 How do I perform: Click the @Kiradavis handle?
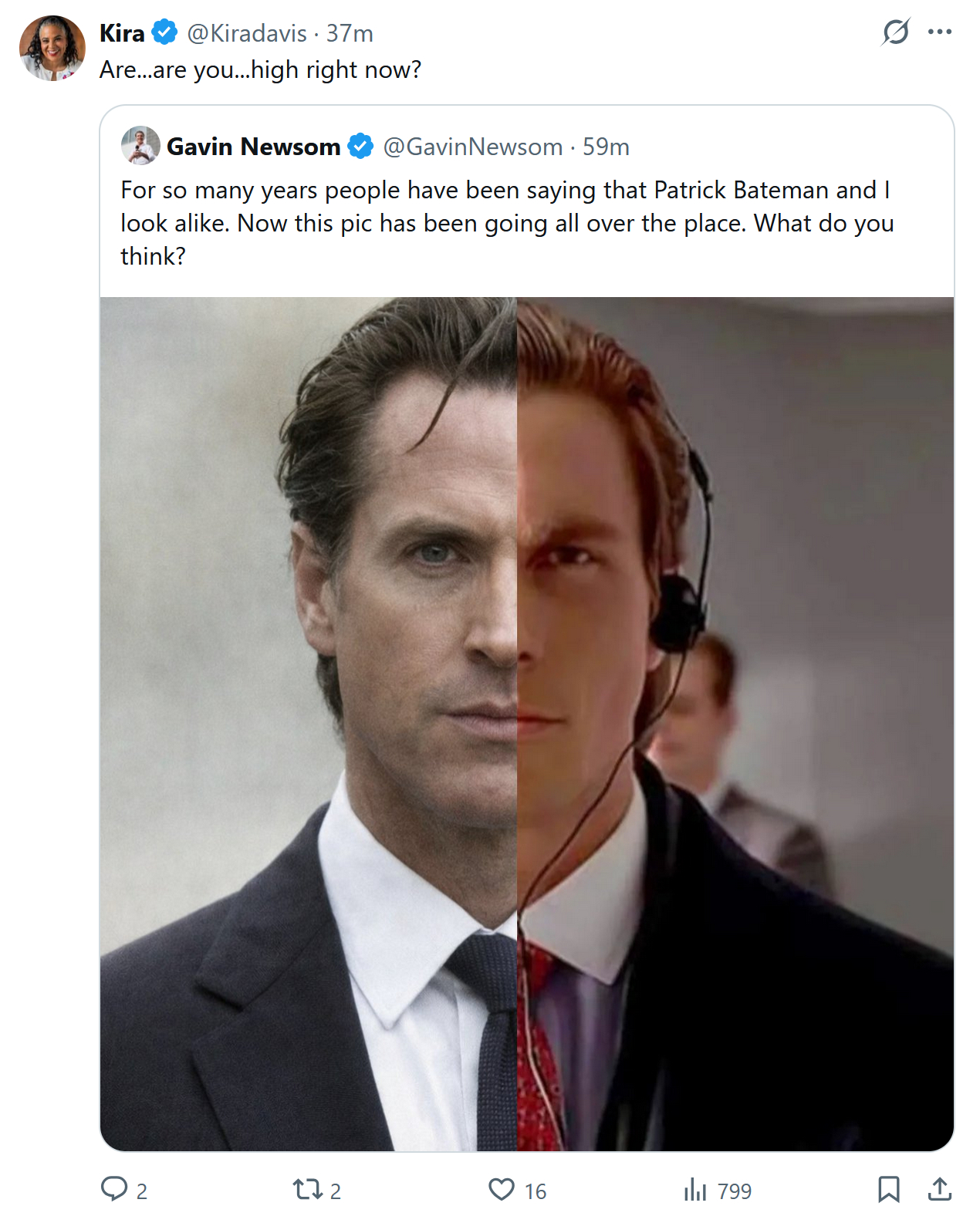pos(247,33)
